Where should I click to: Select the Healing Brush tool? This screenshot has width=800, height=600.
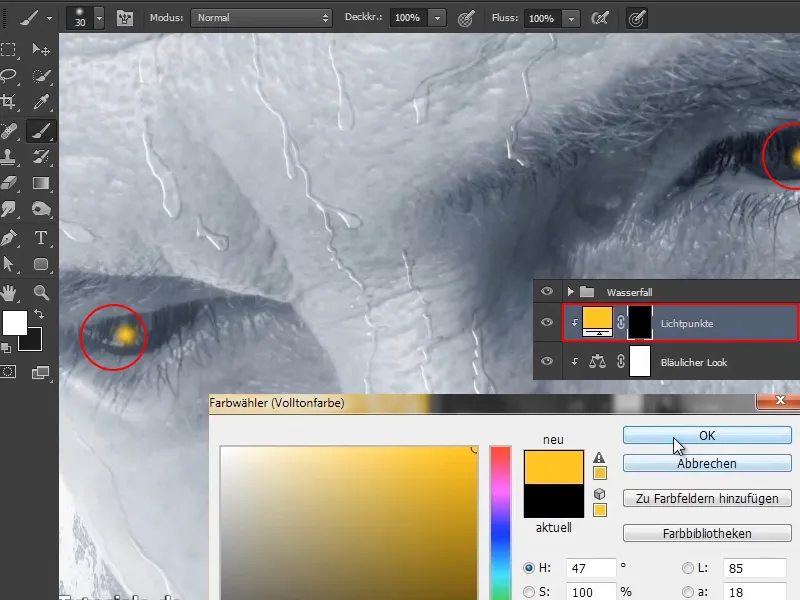(x=9, y=132)
